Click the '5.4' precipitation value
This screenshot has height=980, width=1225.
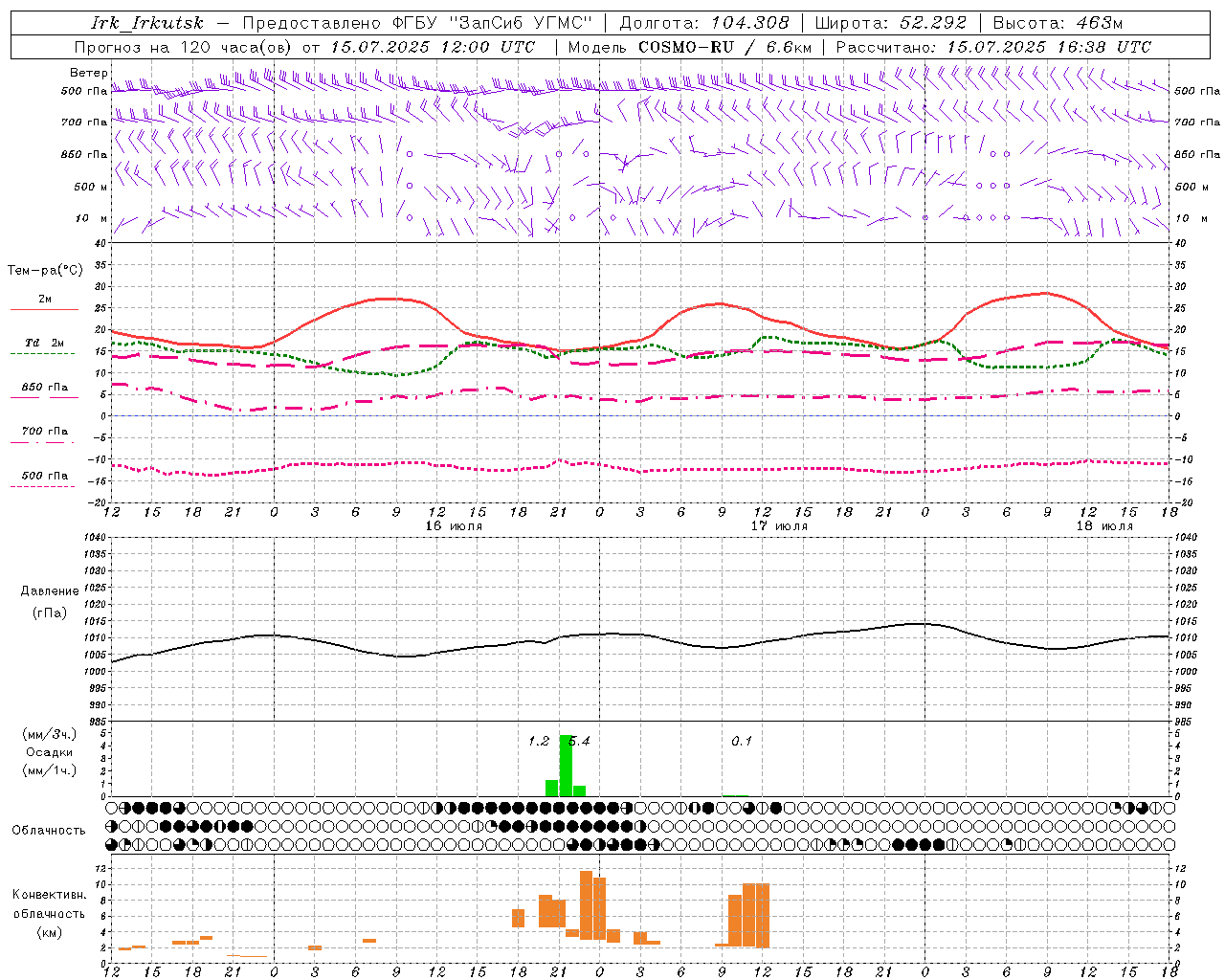pyautogui.click(x=580, y=741)
